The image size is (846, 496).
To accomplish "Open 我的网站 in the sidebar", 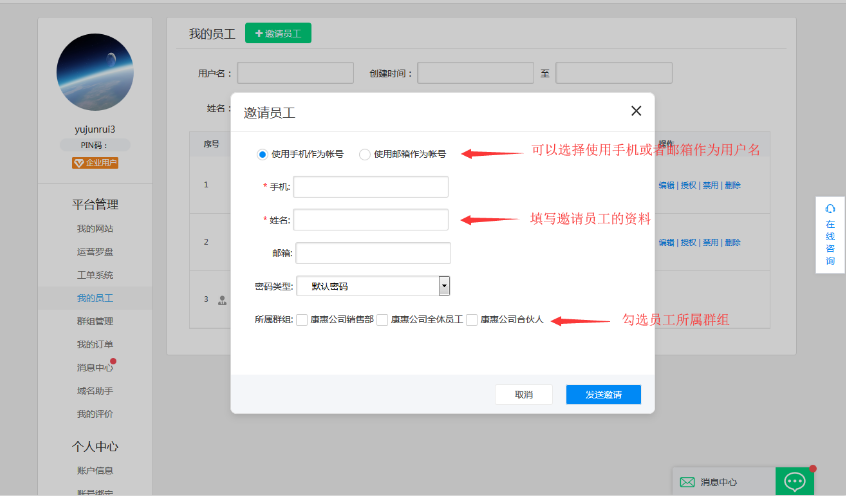I will [x=95, y=229].
